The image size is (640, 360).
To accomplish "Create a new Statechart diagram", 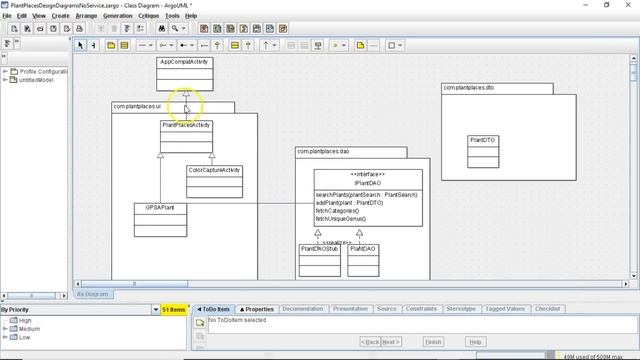I will tap(257, 29).
